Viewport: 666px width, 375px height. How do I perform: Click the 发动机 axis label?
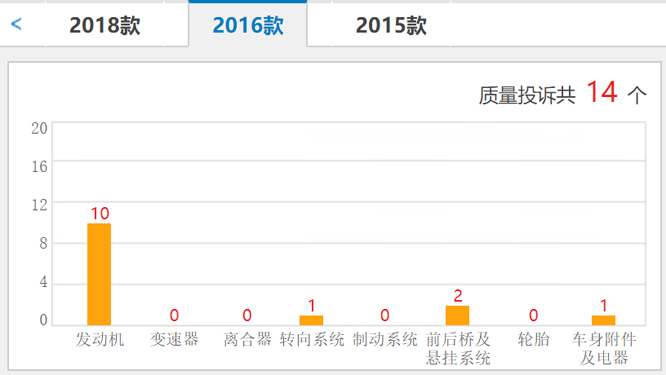pos(100,339)
